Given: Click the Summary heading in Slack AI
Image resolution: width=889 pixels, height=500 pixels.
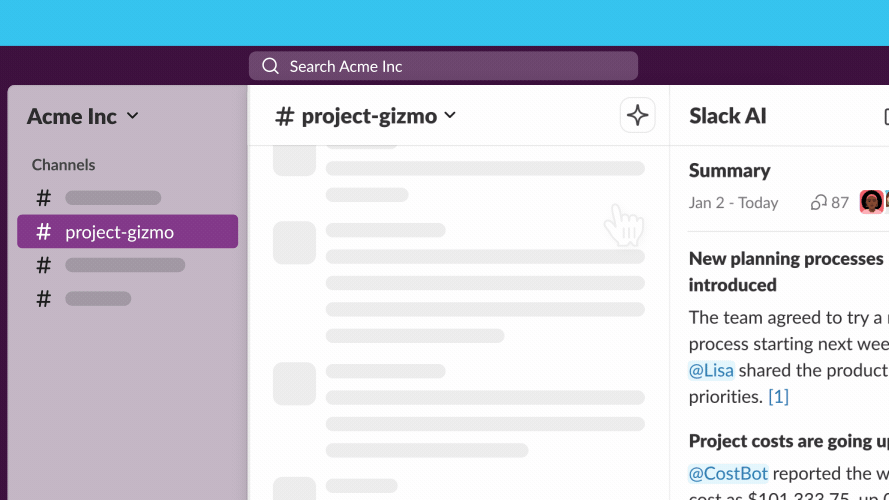Looking at the screenshot, I should pos(729,170).
